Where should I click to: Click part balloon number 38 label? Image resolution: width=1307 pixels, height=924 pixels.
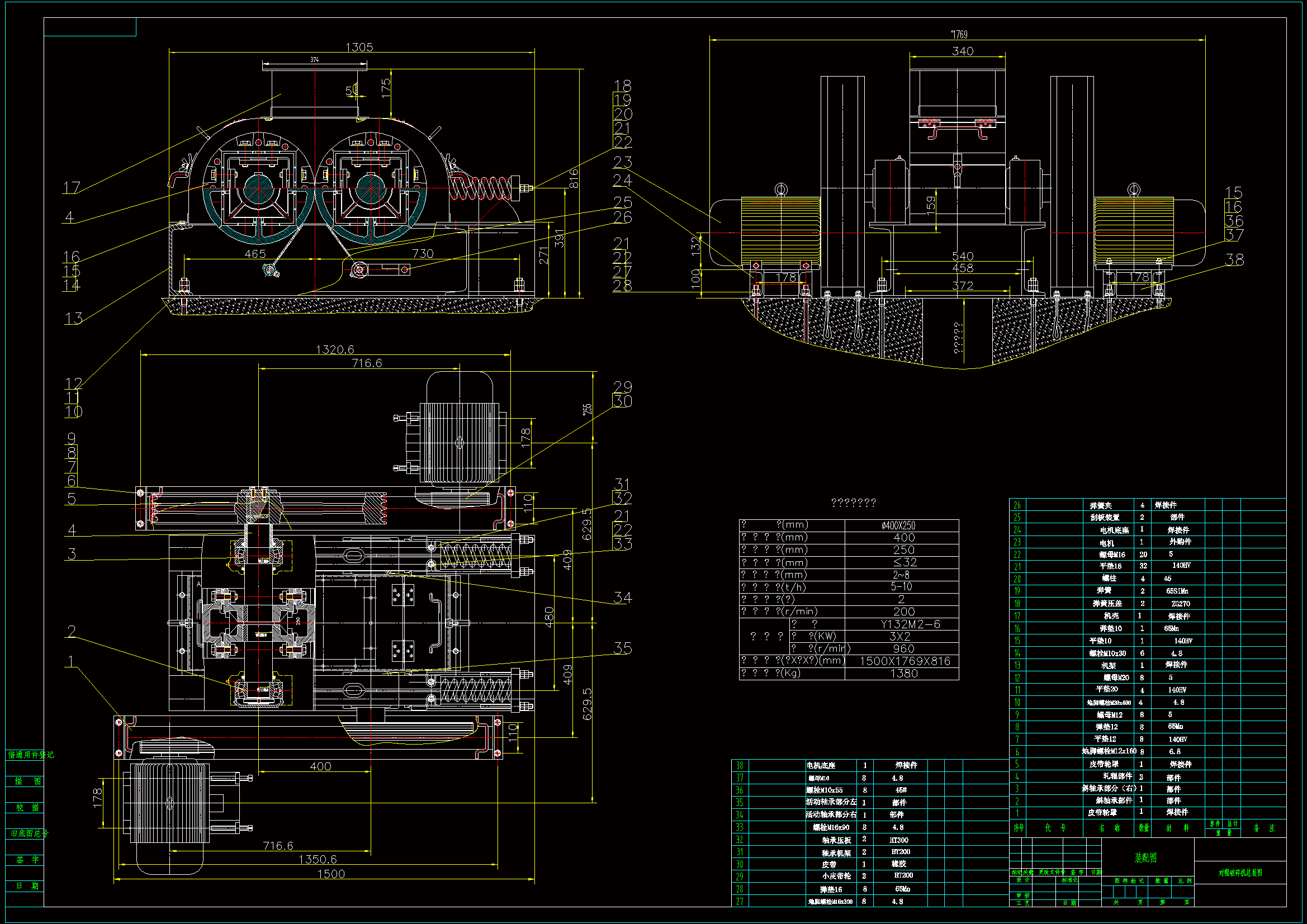click(1234, 259)
